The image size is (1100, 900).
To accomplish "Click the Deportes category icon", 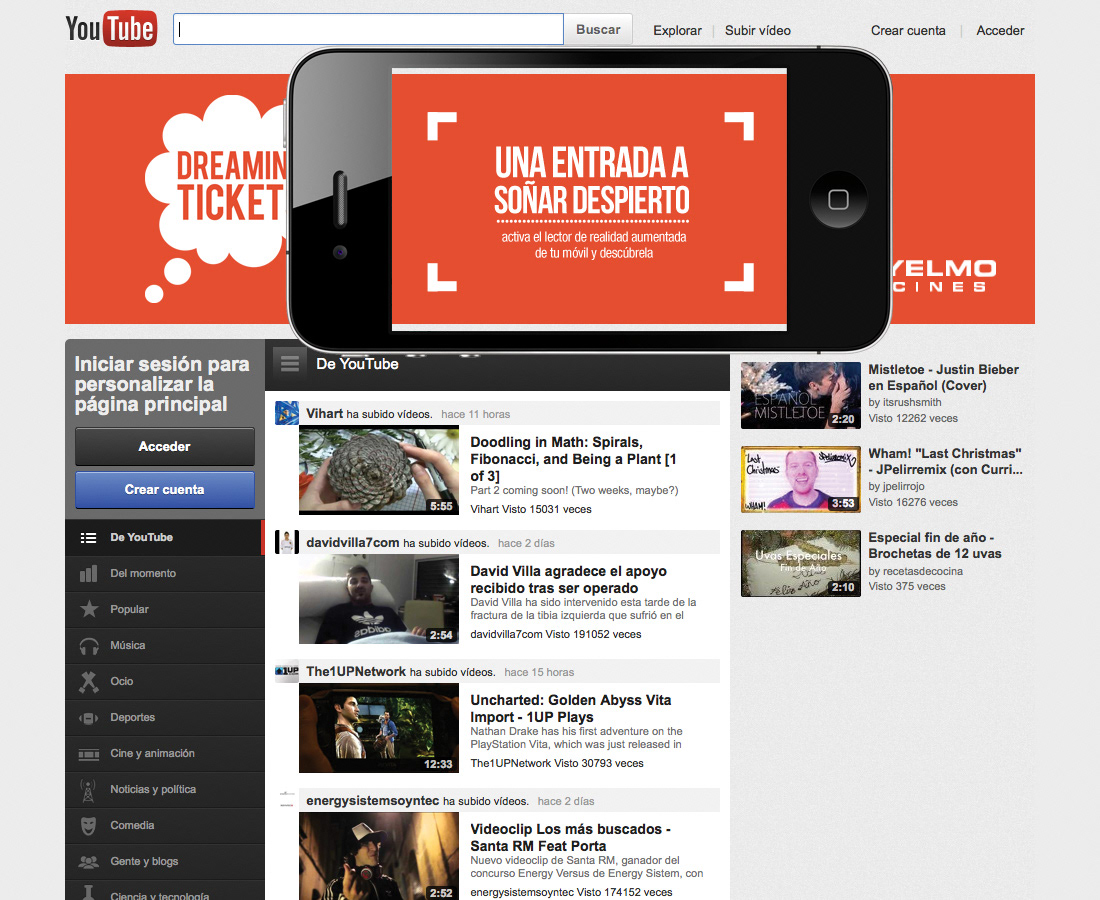I will pyautogui.click(x=89, y=718).
